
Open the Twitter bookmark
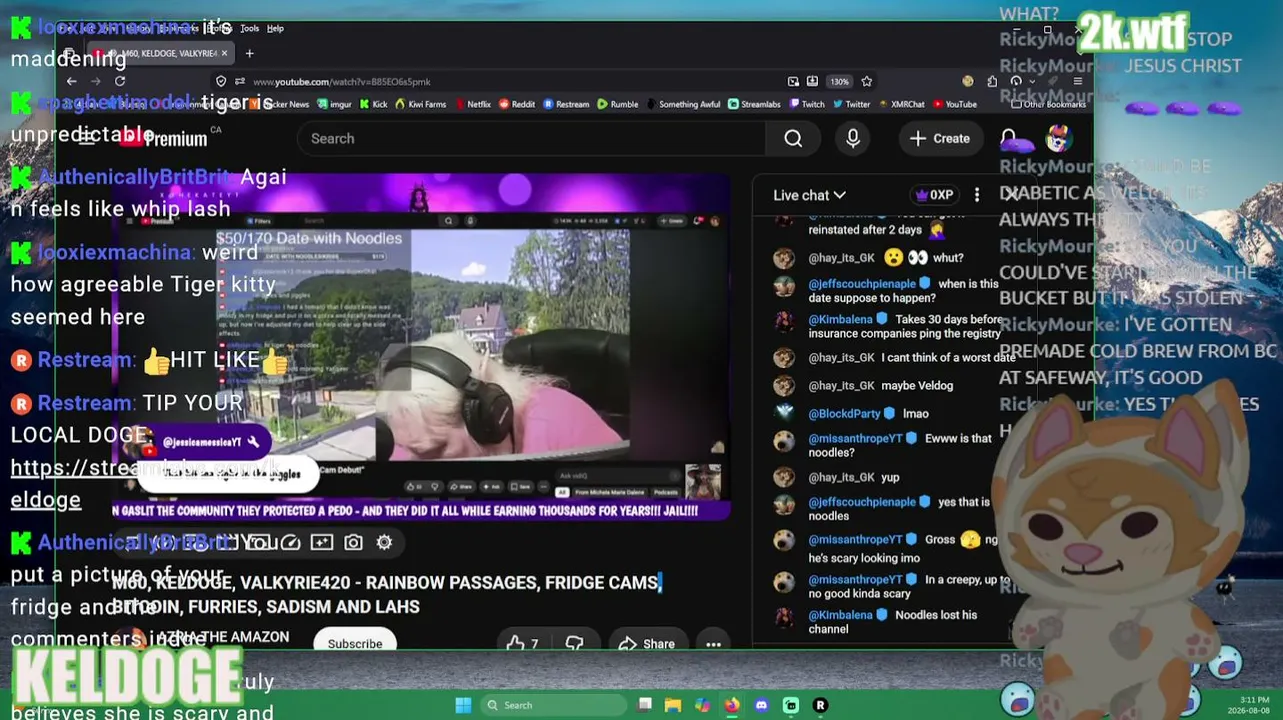(x=851, y=104)
